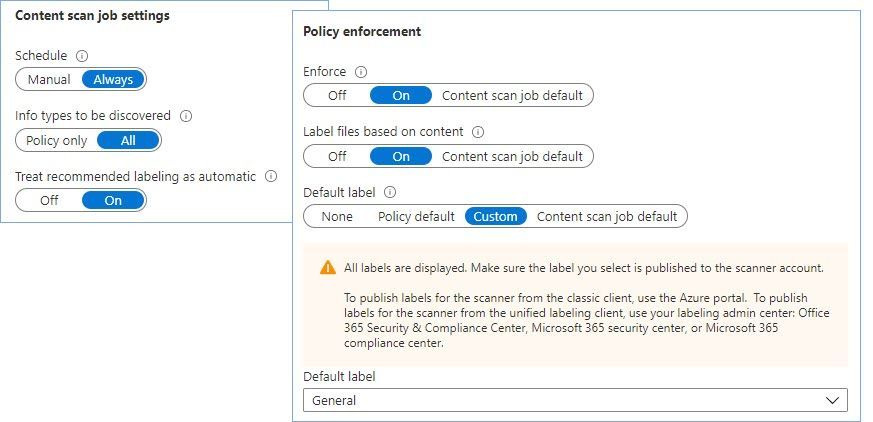Click info icon beside Label files based on content
The height and width of the screenshot is (422, 873).
(478, 132)
